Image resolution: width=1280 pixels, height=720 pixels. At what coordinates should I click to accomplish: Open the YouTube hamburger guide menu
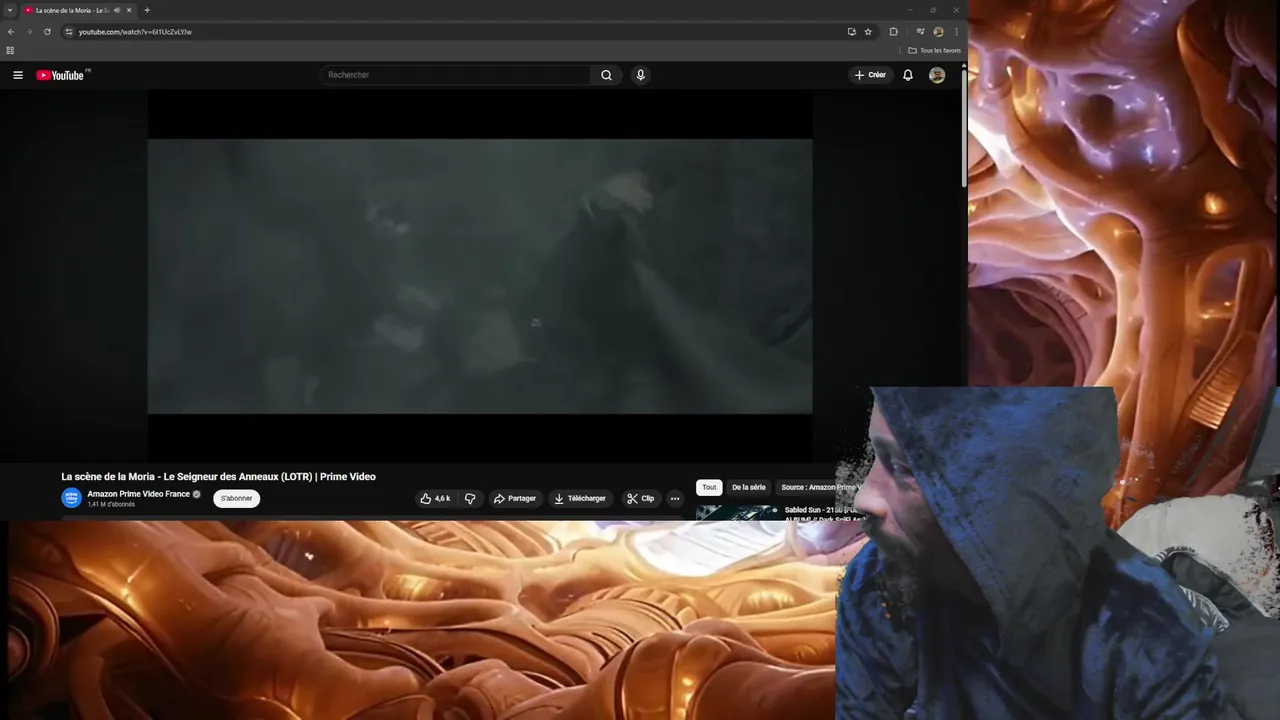coord(18,75)
